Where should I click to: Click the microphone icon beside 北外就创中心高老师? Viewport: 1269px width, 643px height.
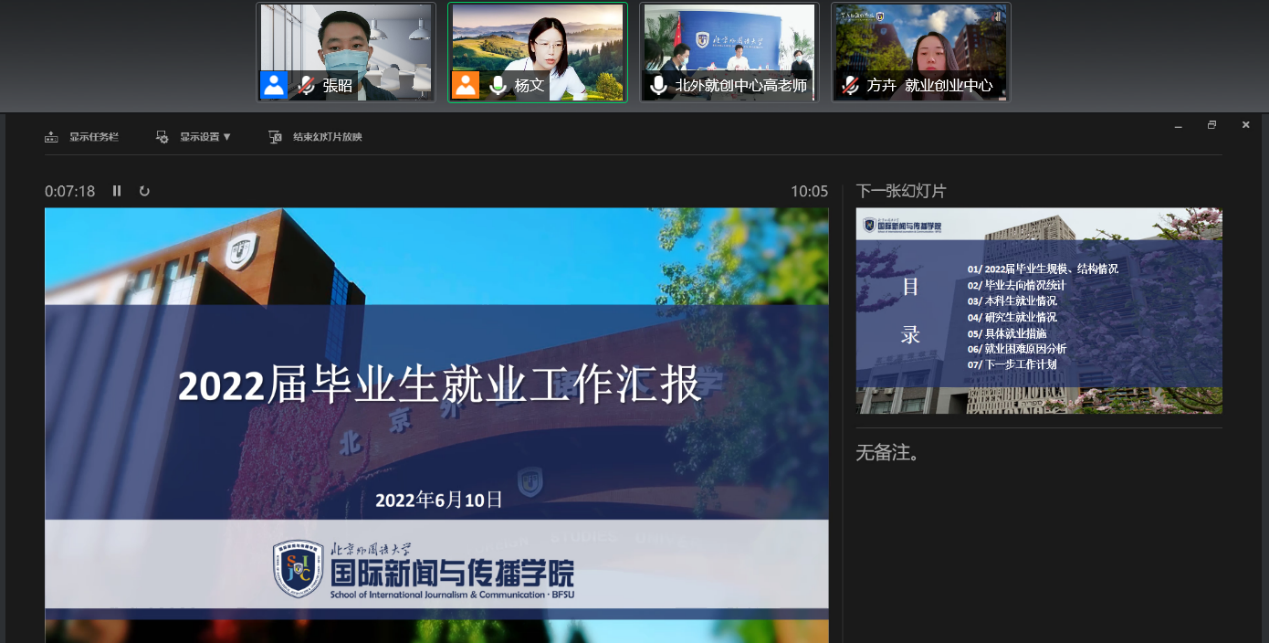tap(658, 86)
